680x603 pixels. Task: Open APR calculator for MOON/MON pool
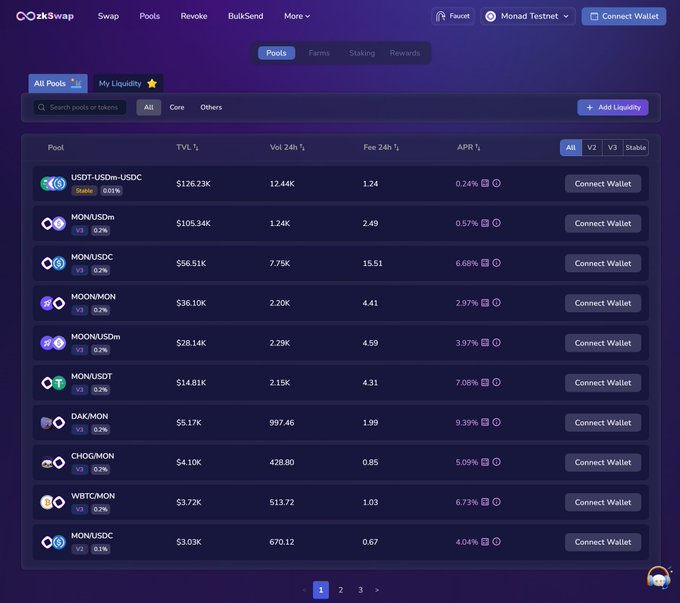coord(485,303)
